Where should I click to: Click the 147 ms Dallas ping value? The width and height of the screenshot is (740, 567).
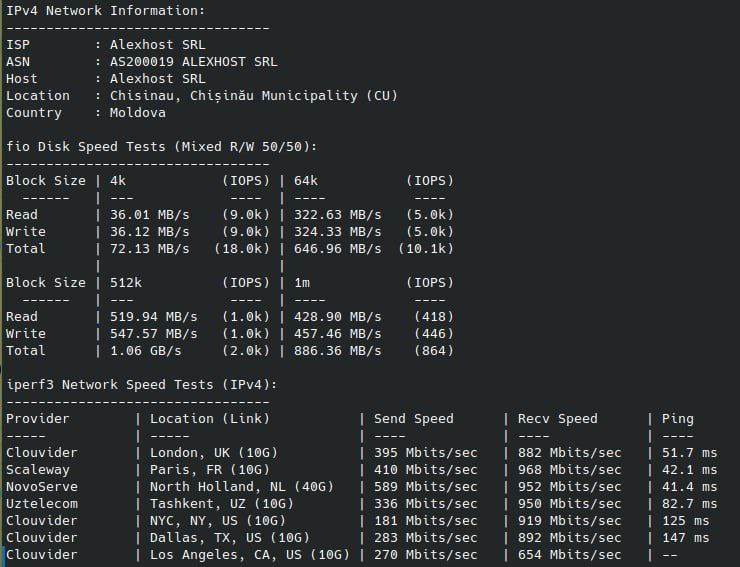[685, 538]
